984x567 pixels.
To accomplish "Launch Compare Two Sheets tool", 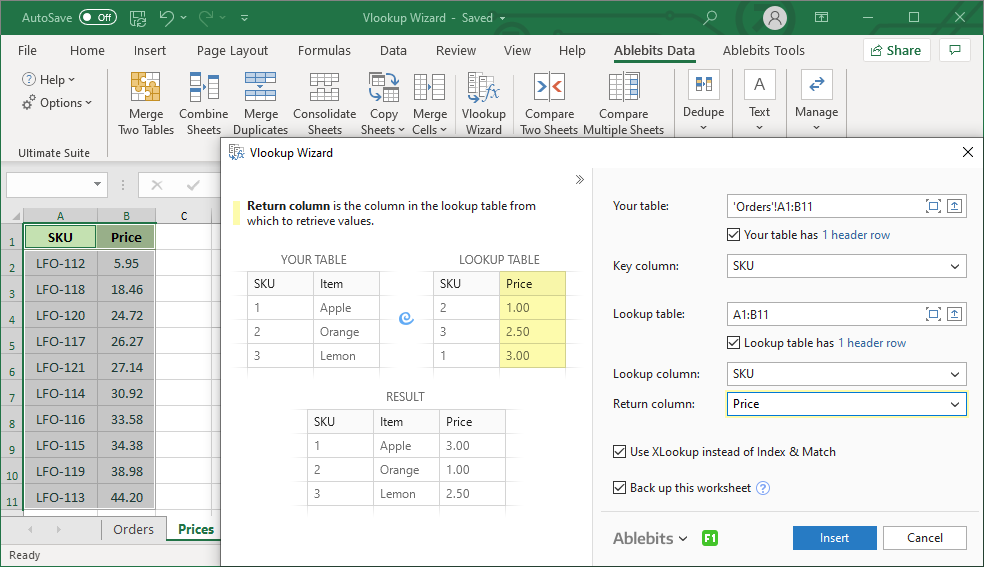I will [549, 103].
